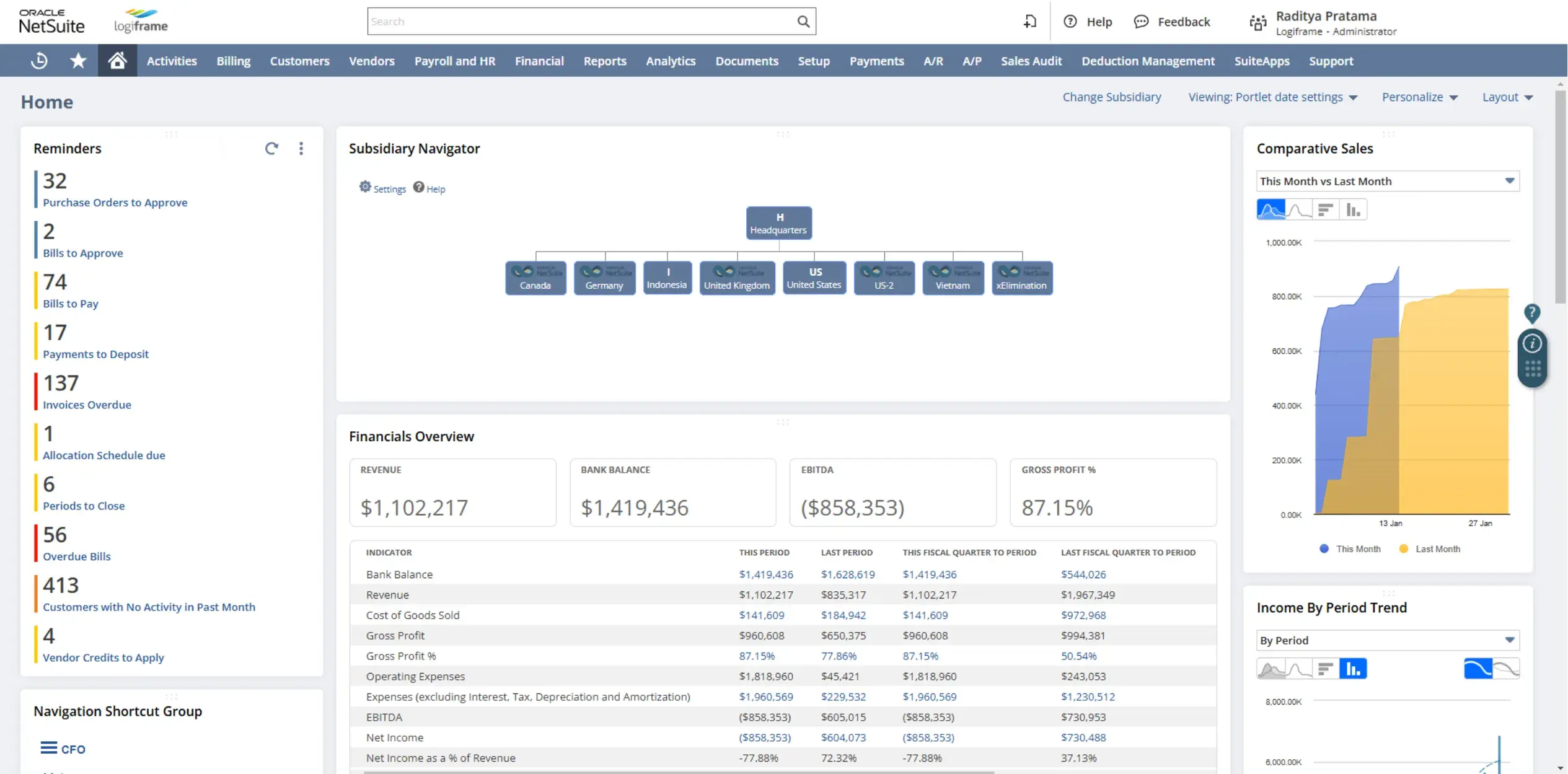1568x774 pixels.
Task: Open the Reminders portlet options menu
Action: click(x=301, y=149)
